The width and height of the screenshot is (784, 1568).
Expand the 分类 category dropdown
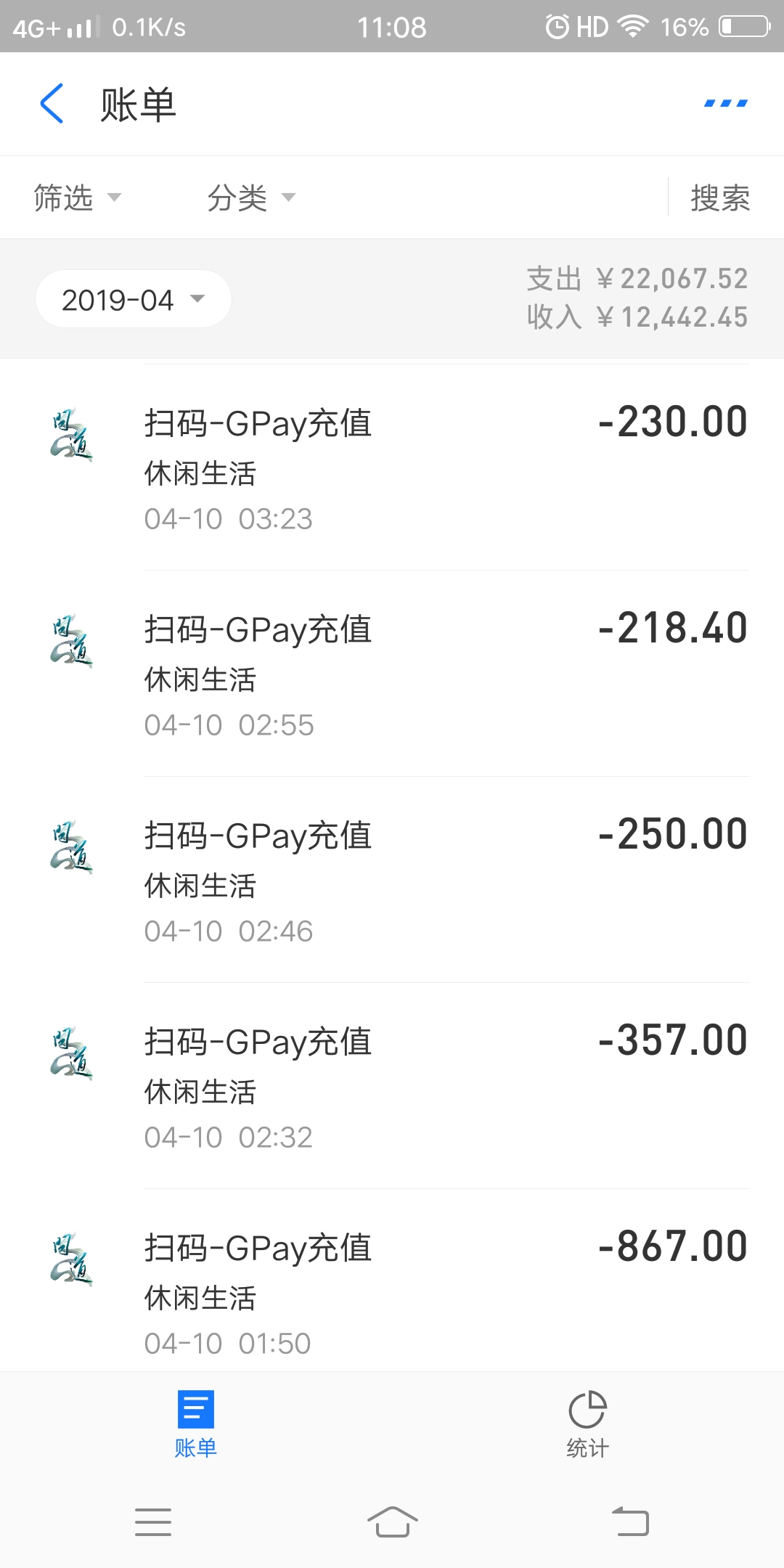pyautogui.click(x=251, y=197)
